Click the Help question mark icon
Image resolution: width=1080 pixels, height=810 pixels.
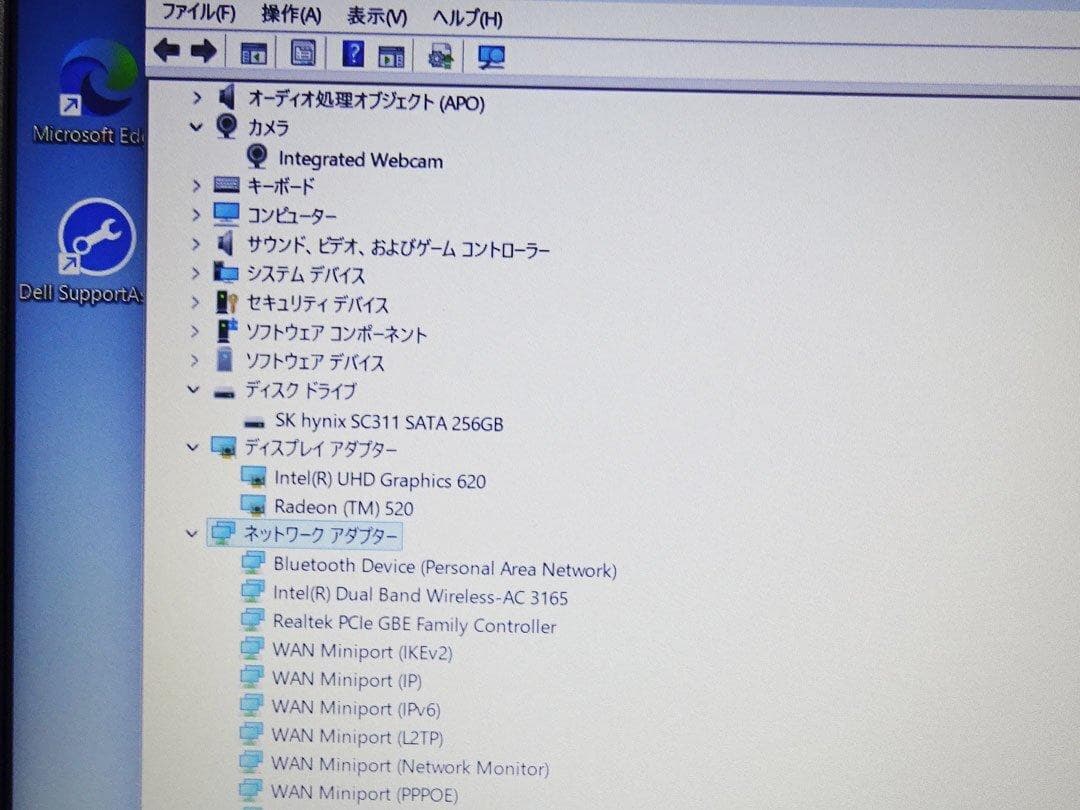[x=352, y=52]
